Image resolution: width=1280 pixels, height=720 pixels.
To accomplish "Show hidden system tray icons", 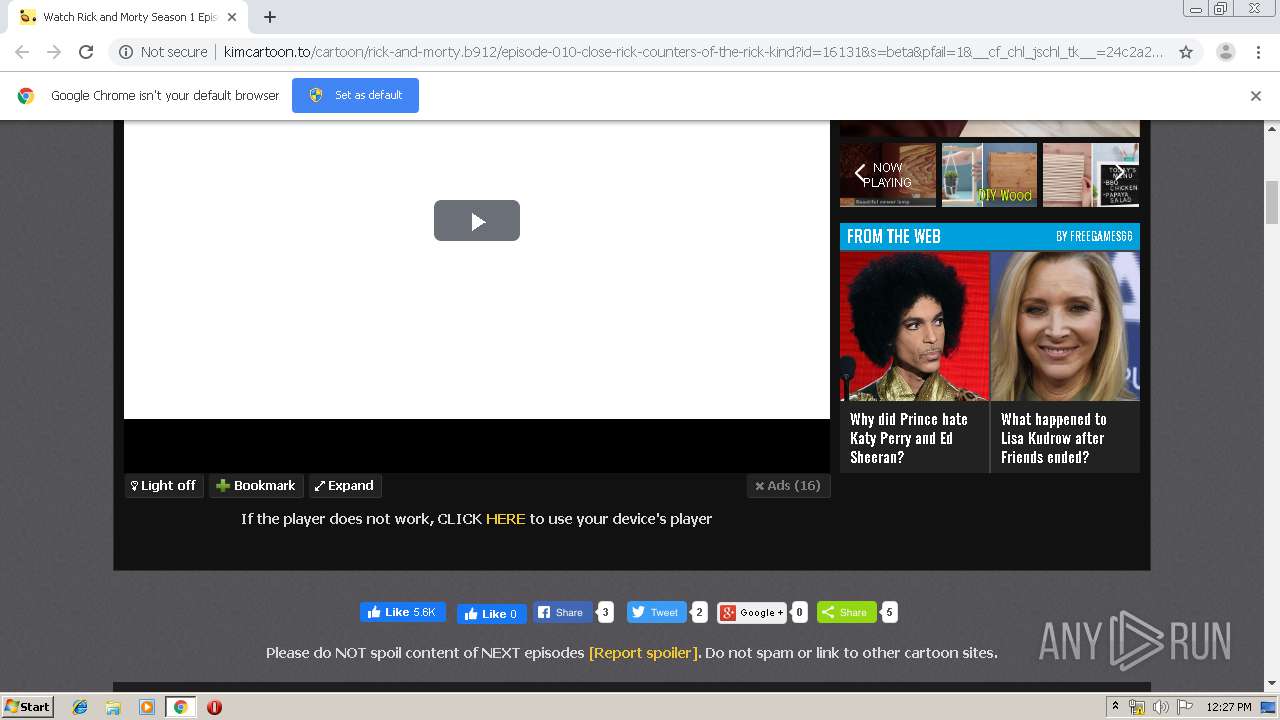I will (x=1115, y=706).
